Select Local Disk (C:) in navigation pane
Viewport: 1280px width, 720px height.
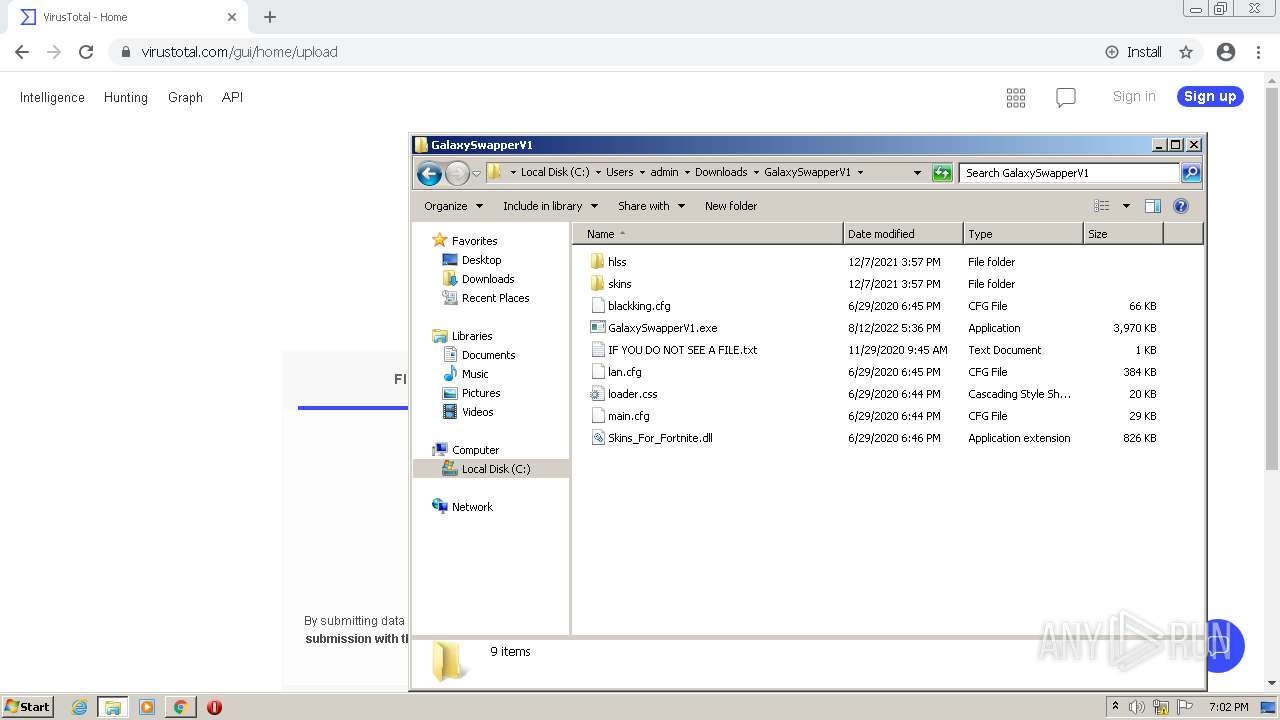pos(491,469)
